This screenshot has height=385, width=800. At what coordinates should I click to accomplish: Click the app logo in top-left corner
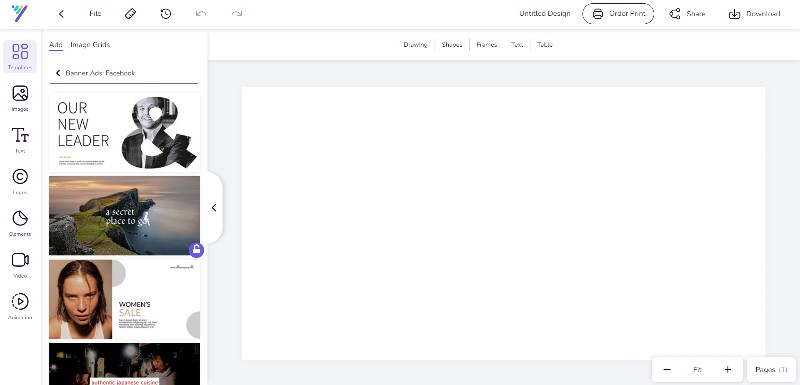click(19, 13)
